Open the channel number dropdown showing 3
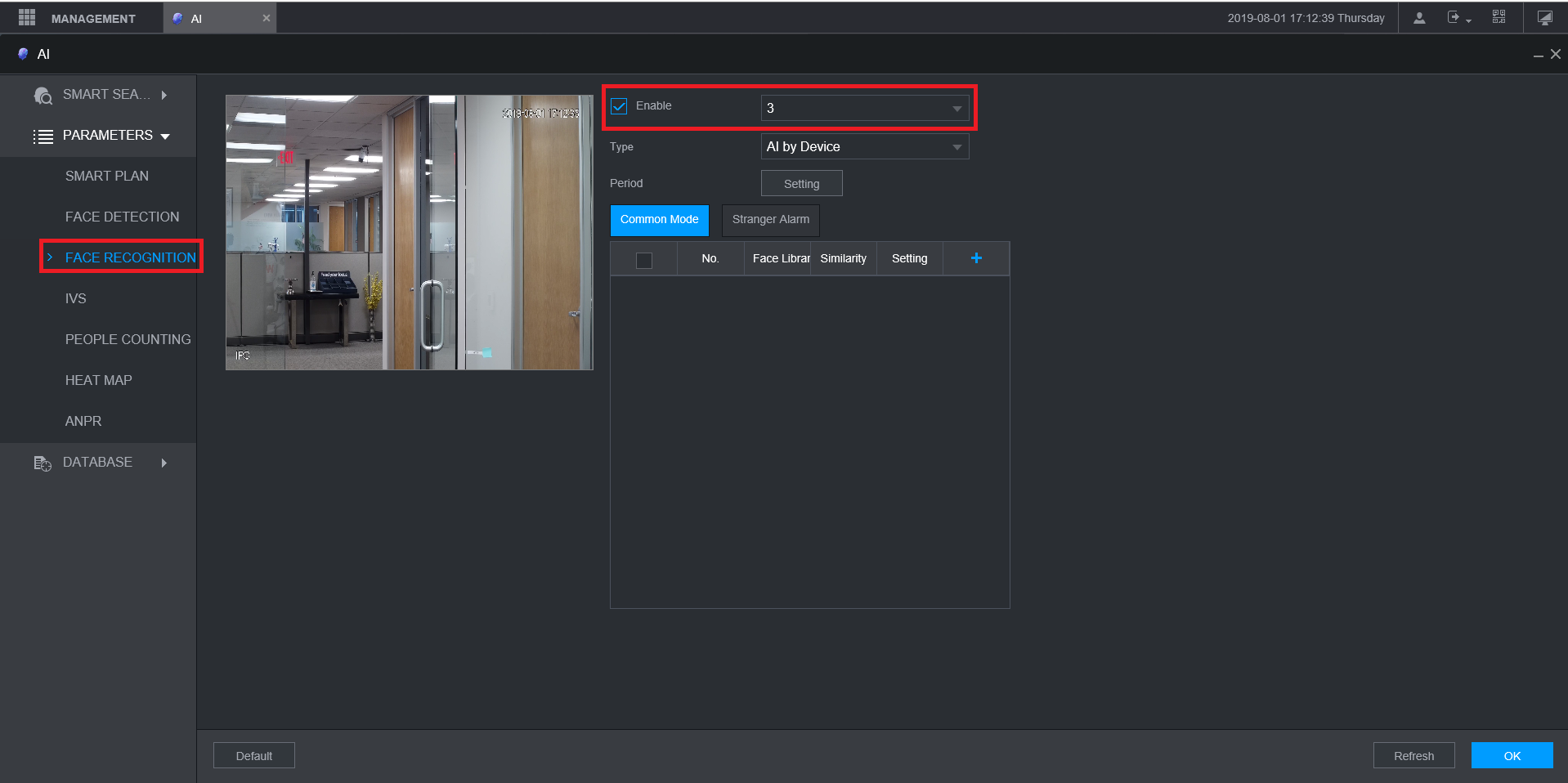The height and width of the screenshot is (783, 1568). click(865, 108)
